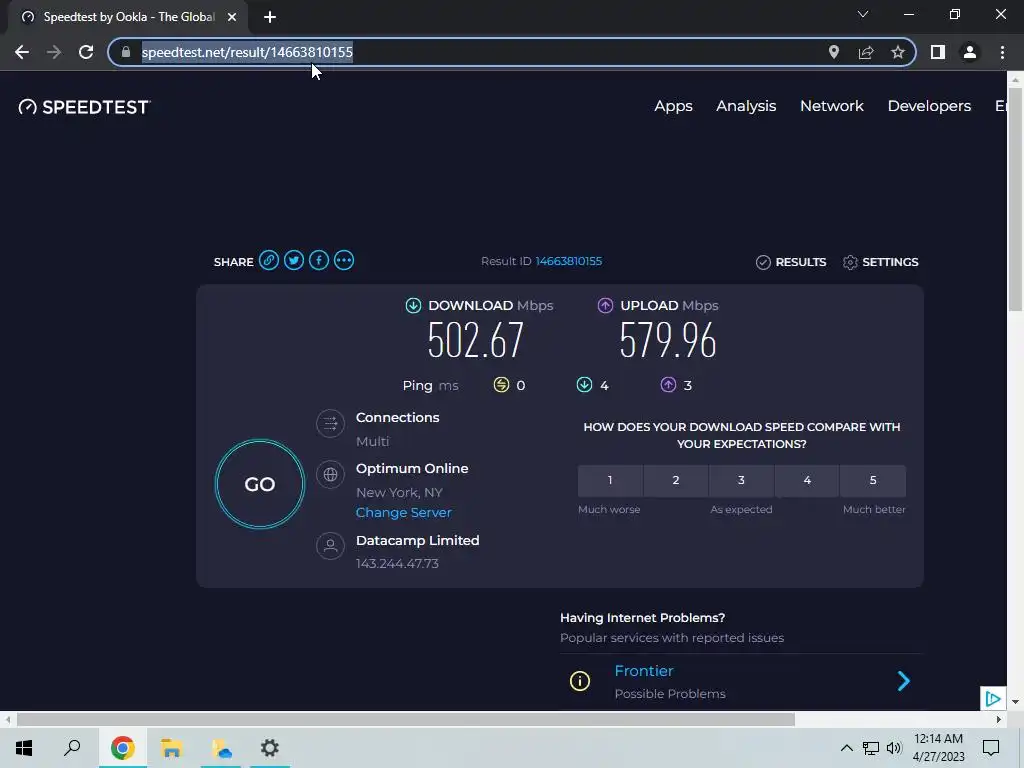Image resolution: width=1024 pixels, height=768 pixels.
Task: Click Multi connections text
Action: click(373, 441)
